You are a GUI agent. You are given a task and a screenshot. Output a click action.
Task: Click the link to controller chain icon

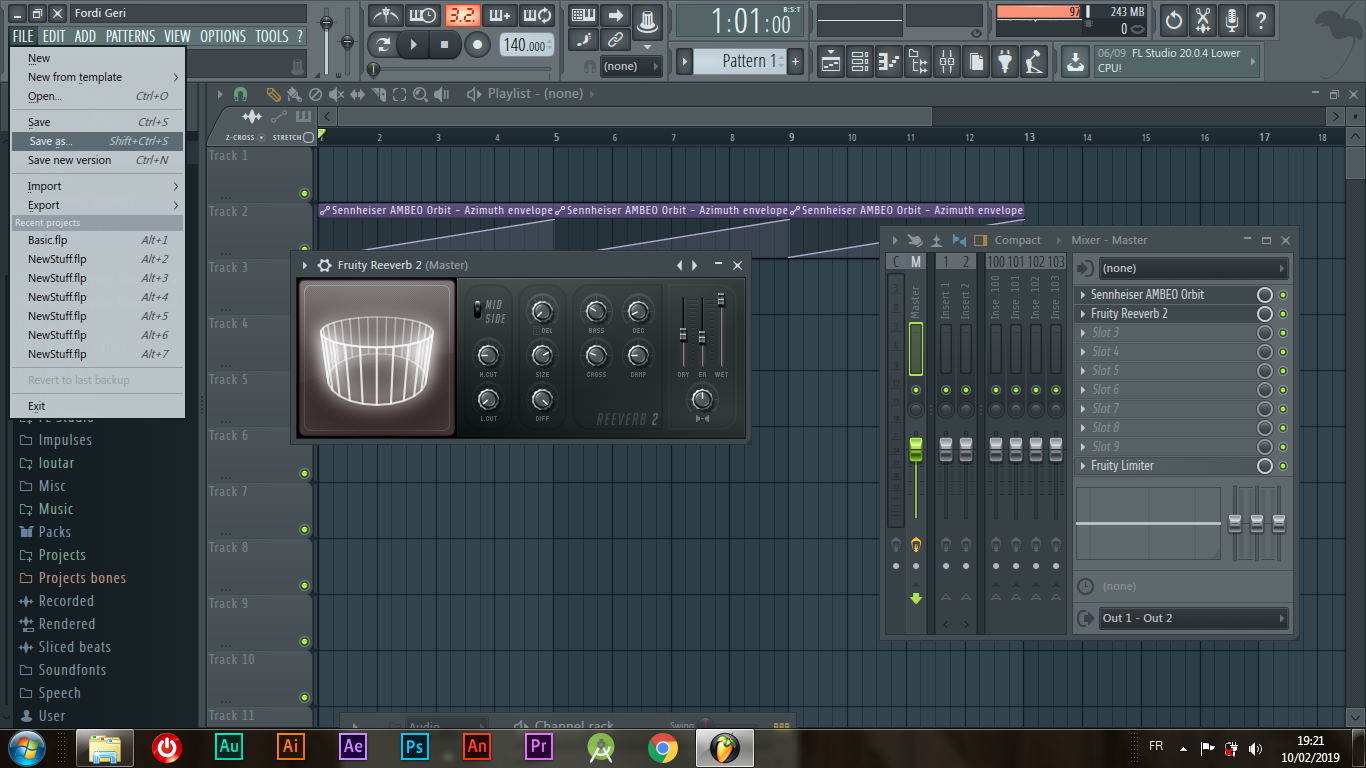click(x=614, y=40)
